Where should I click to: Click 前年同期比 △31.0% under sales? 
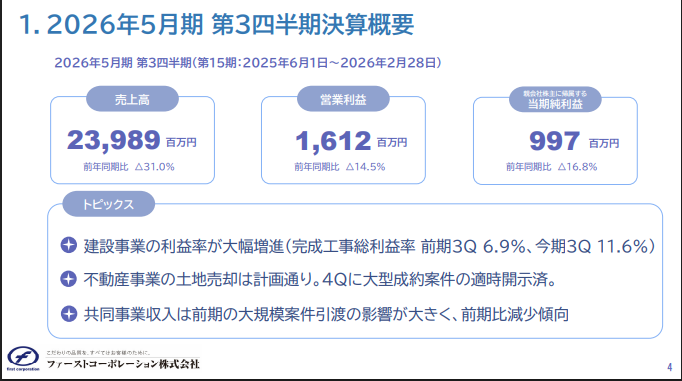pos(129,167)
